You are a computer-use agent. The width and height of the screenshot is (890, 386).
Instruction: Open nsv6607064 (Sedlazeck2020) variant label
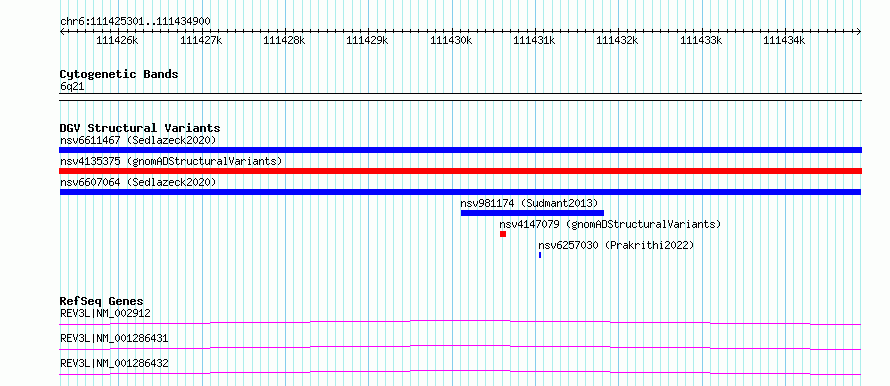click(x=138, y=182)
